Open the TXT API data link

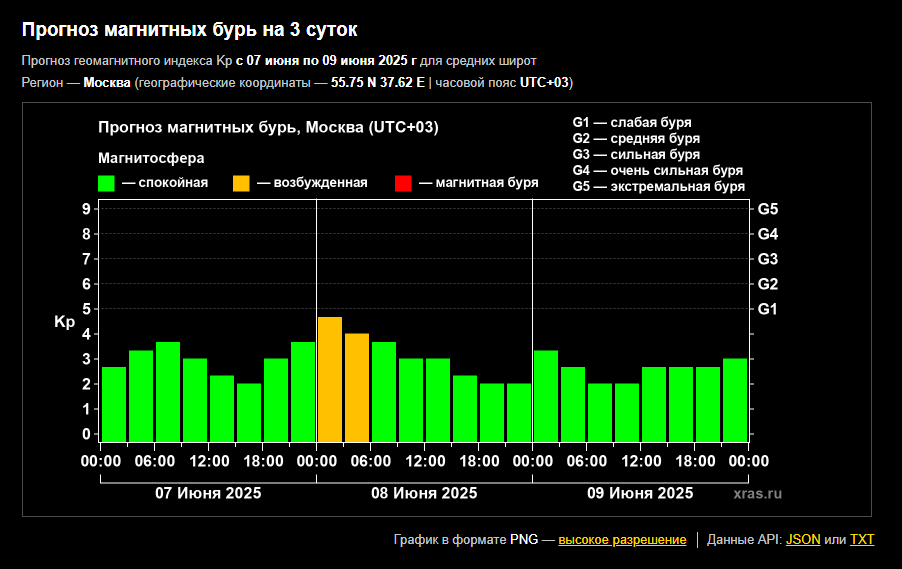pyautogui.click(x=862, y=539)
